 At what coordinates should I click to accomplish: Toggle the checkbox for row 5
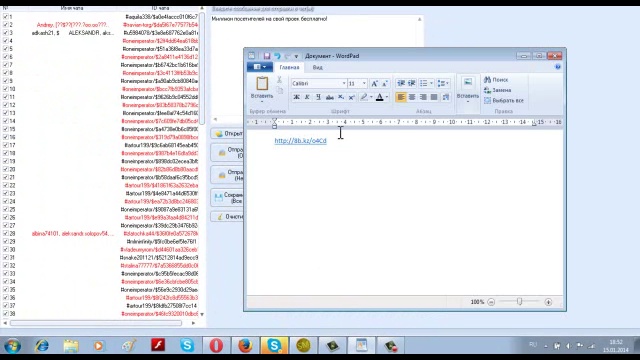pos(6,49)
